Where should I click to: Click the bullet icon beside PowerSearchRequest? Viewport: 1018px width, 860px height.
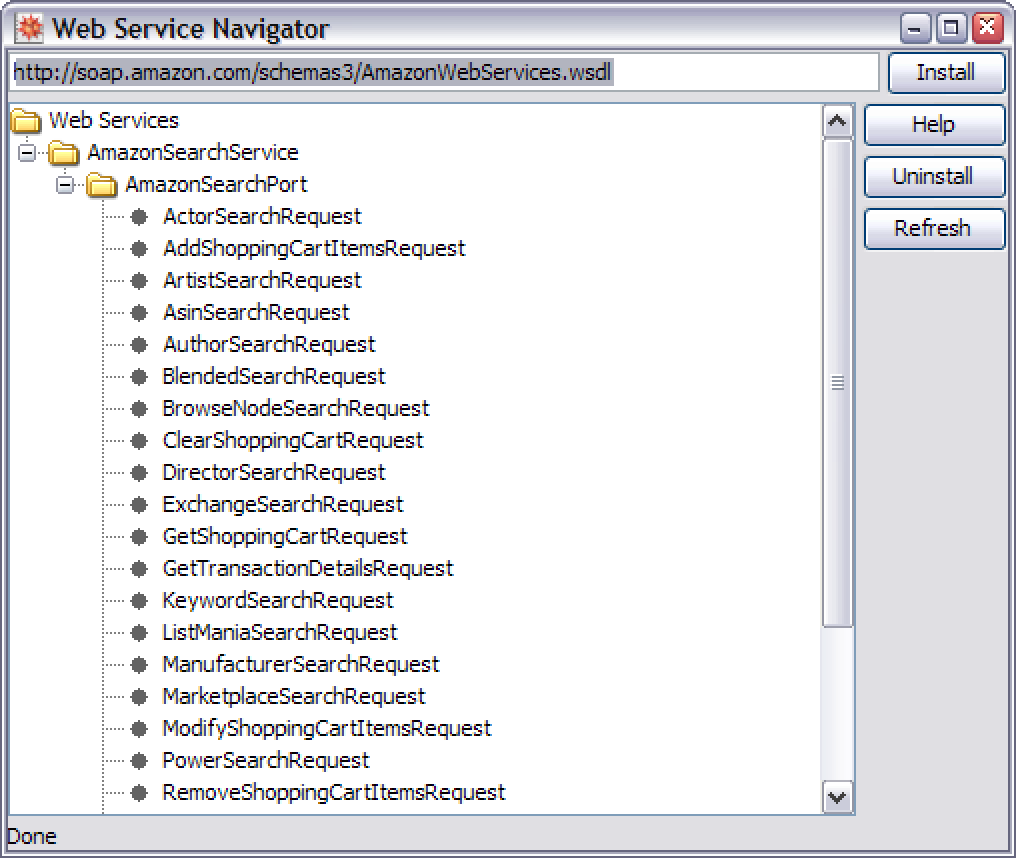coord(139,761)
